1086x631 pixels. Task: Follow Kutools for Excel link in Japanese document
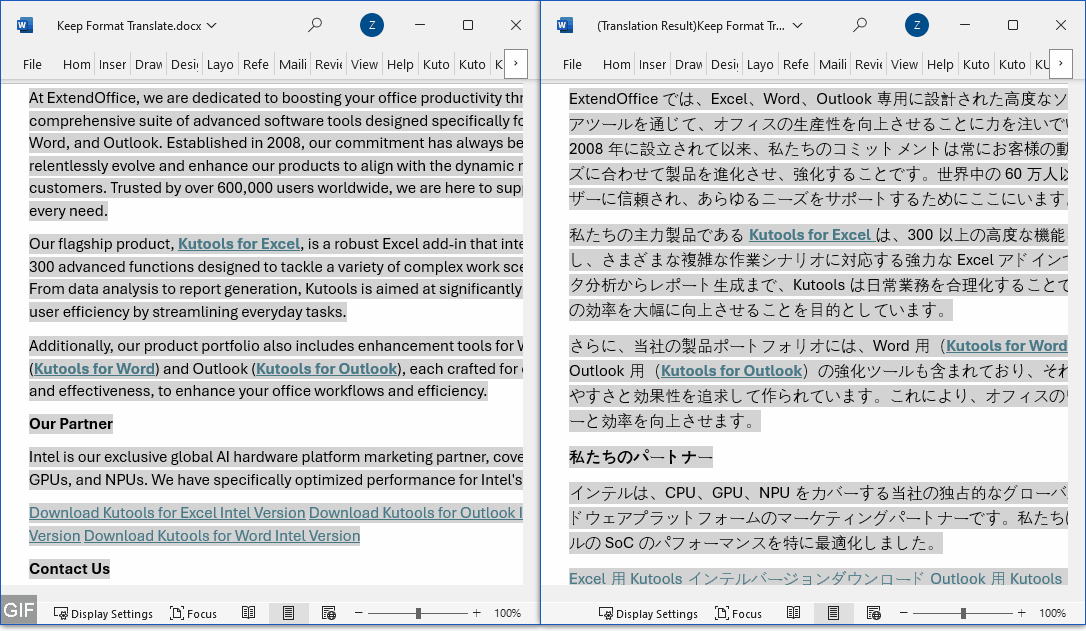[x=810, y=235]
